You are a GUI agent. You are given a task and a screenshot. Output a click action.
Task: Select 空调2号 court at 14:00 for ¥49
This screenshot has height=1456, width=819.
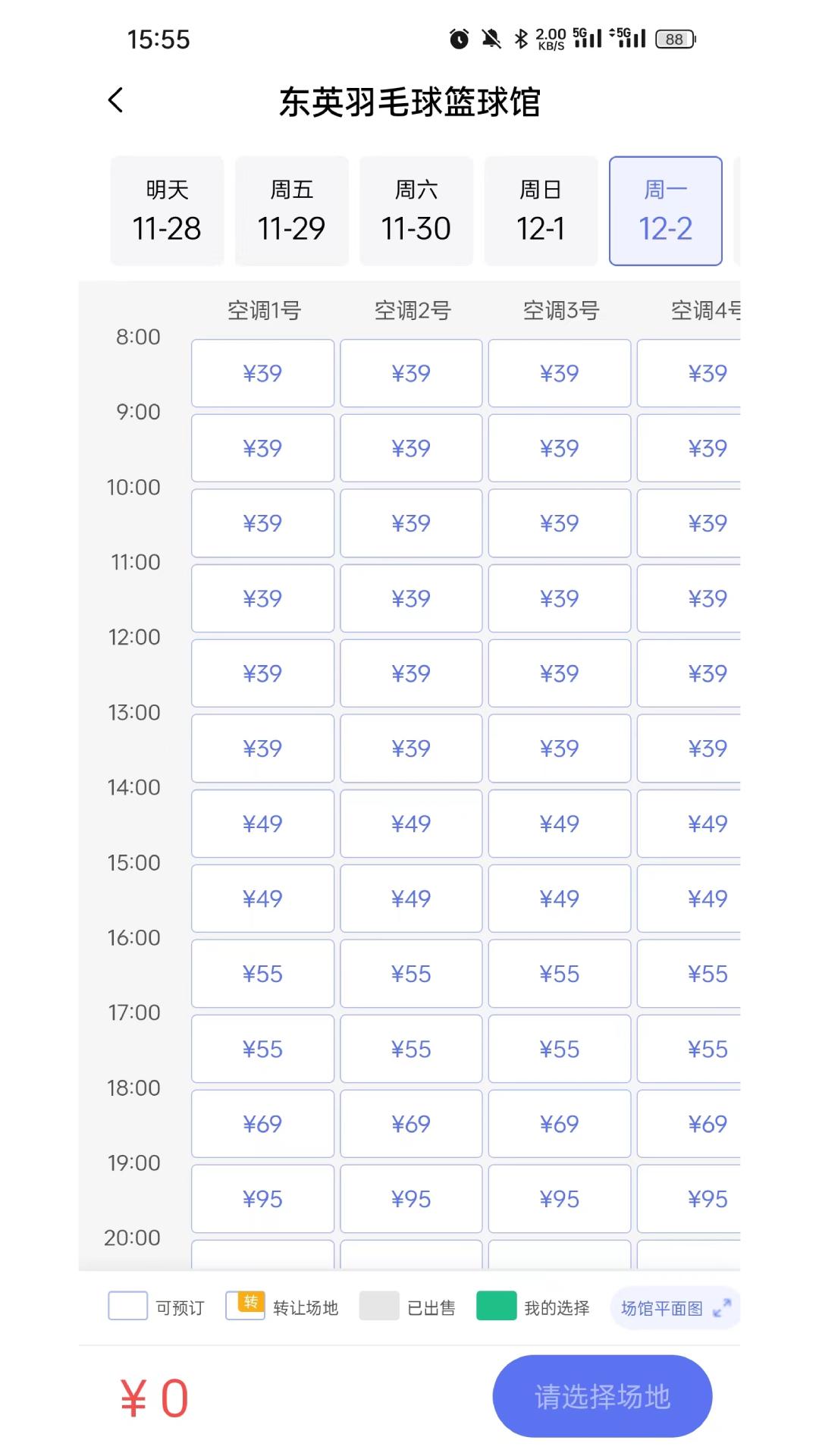[x=411, y=824]
